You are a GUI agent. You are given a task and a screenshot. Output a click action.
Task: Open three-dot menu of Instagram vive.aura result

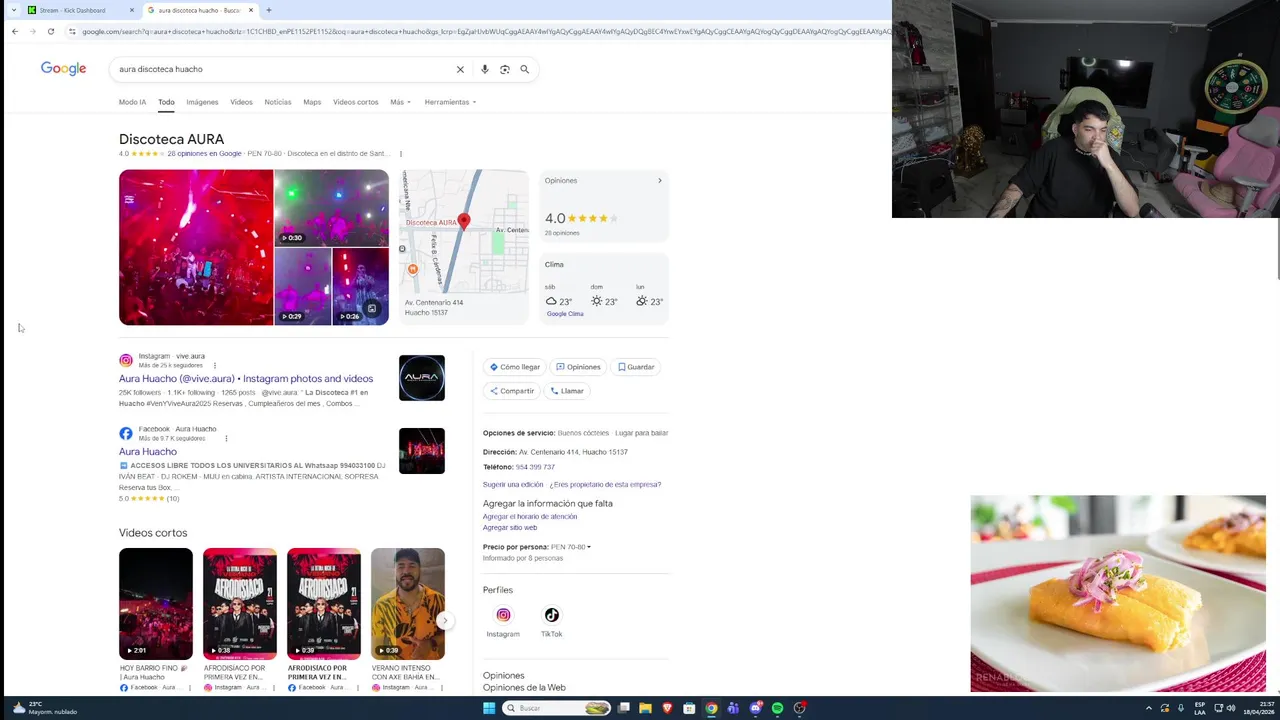[x=214, y=365]
